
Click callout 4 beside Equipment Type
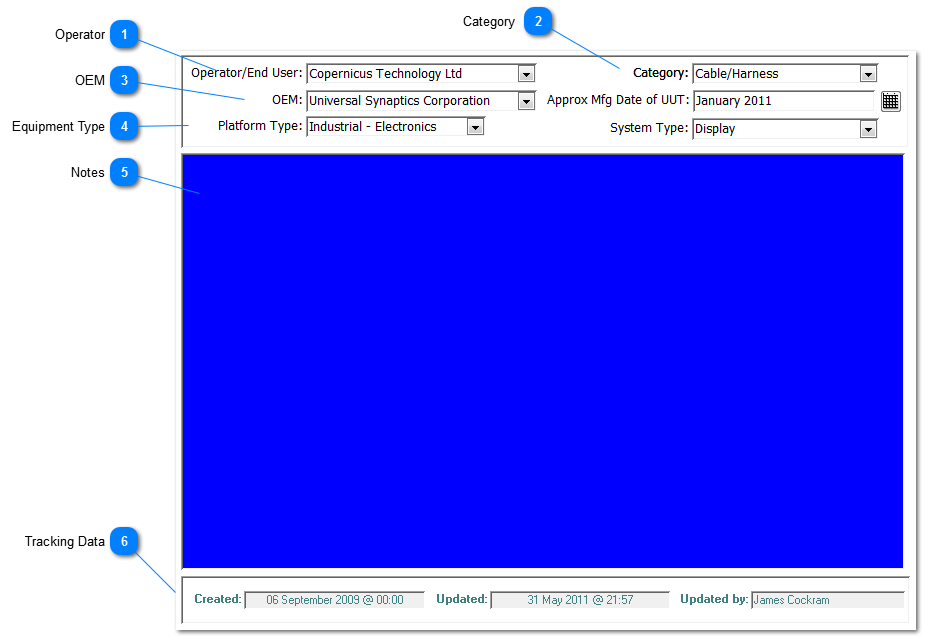124,127
